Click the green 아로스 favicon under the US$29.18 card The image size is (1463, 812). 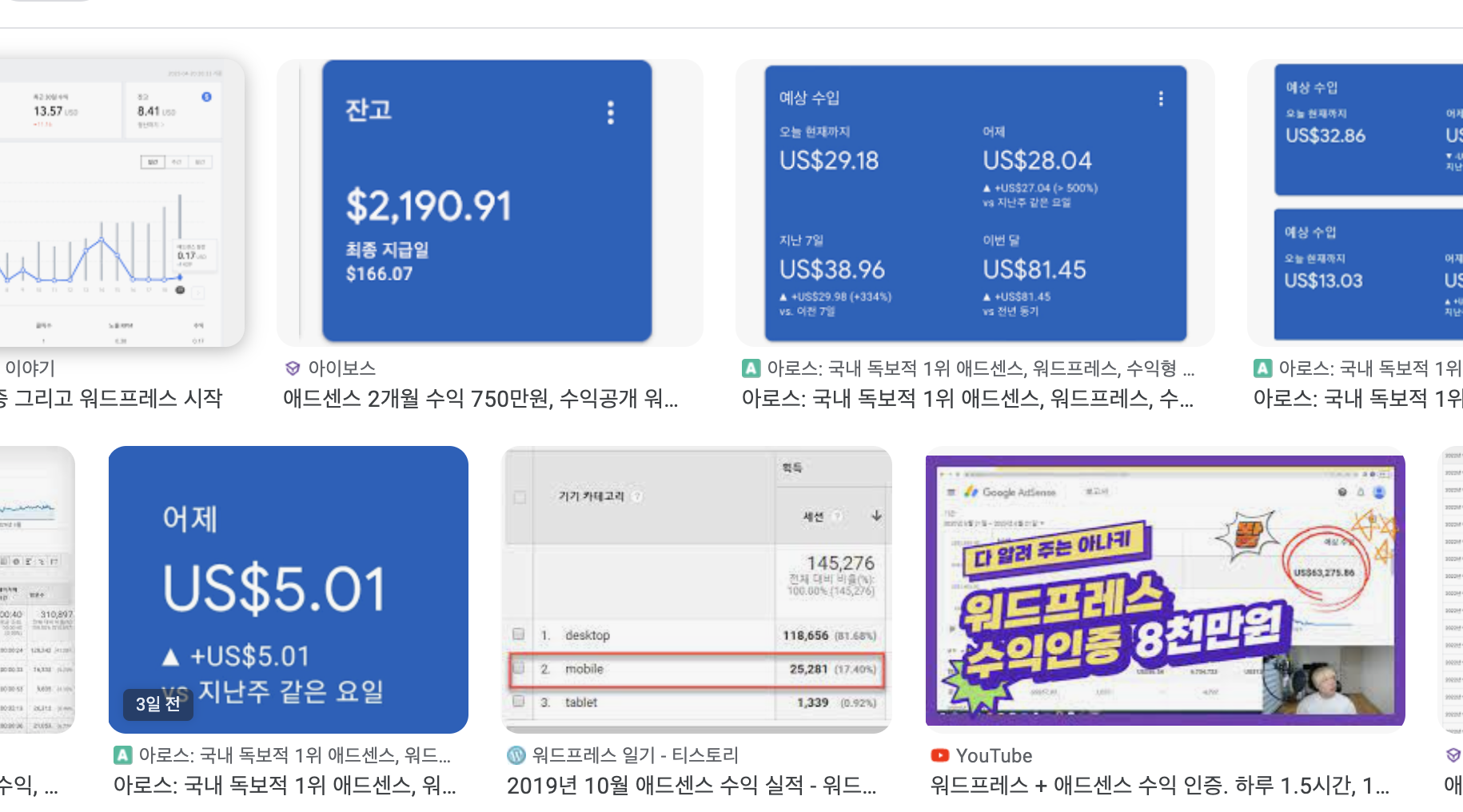click(751, 368)
